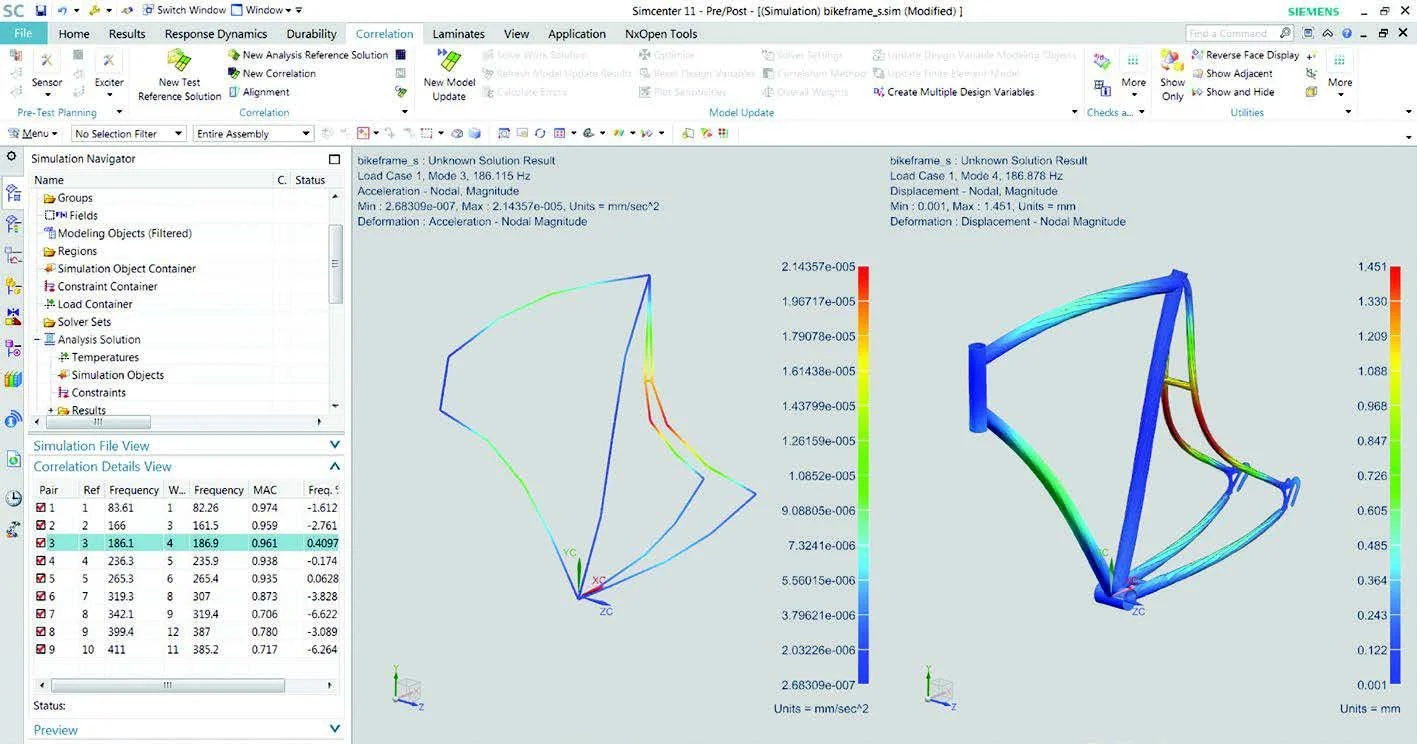Enable the checkbox for pair 9
The image size is (1417, 744).
tap(43, 649)
